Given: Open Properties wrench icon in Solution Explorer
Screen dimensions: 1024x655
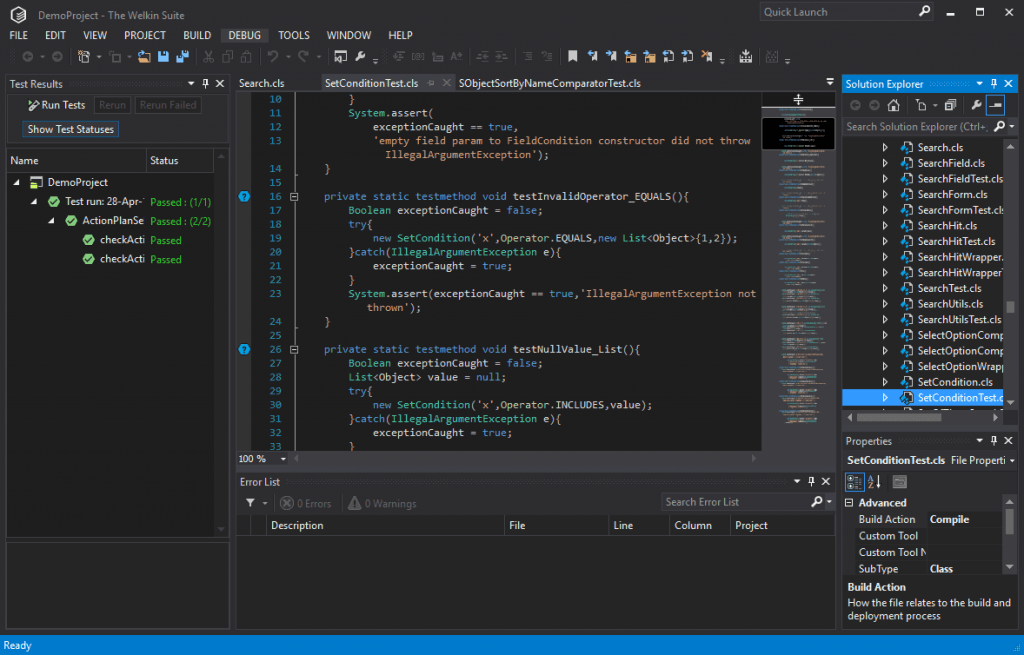Looking at the screenshot, I should 976,105.
